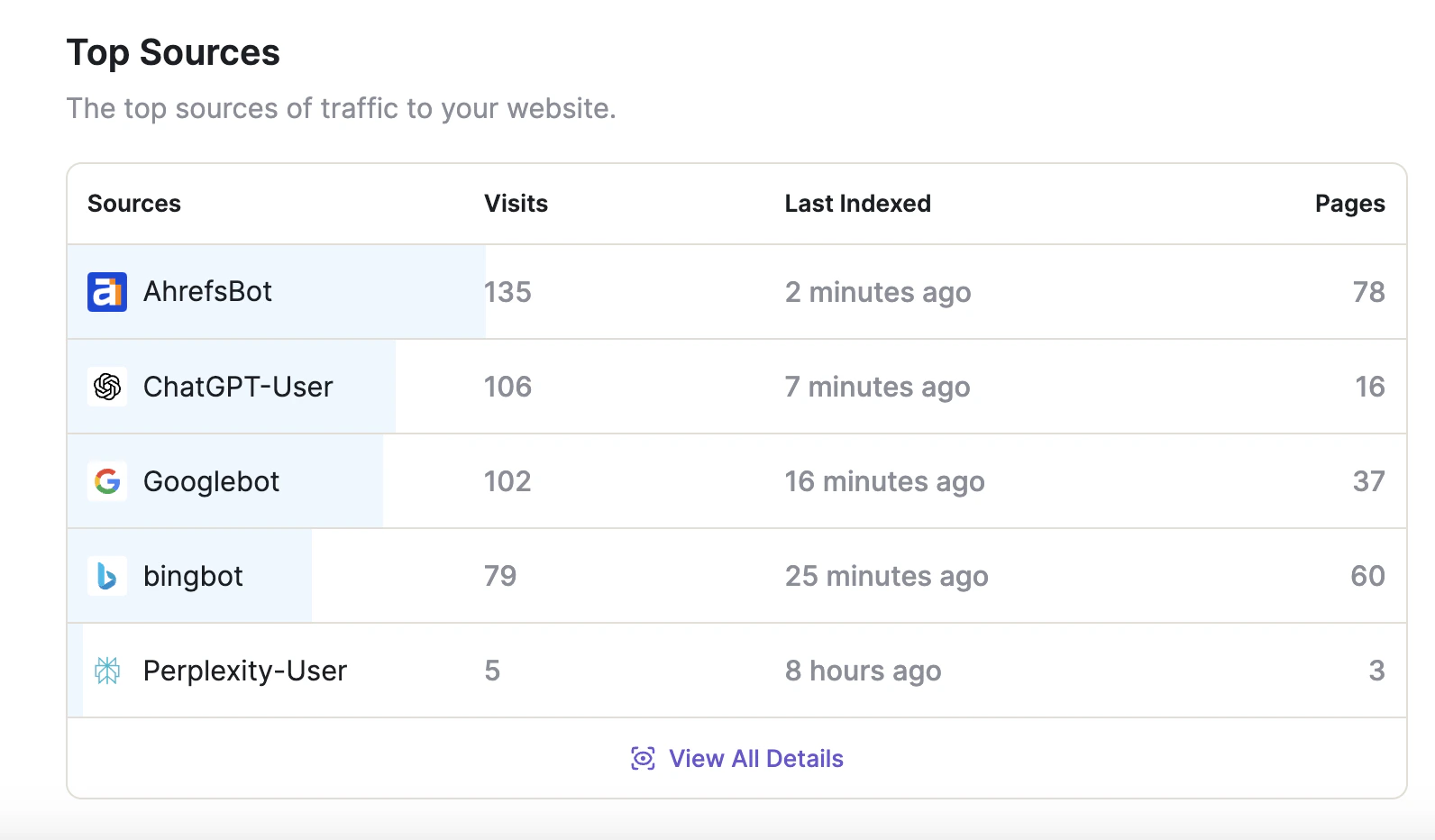Click the bingbot Bing logo icon
Viewport: 1435px width, 840px height.
(107, 576)
